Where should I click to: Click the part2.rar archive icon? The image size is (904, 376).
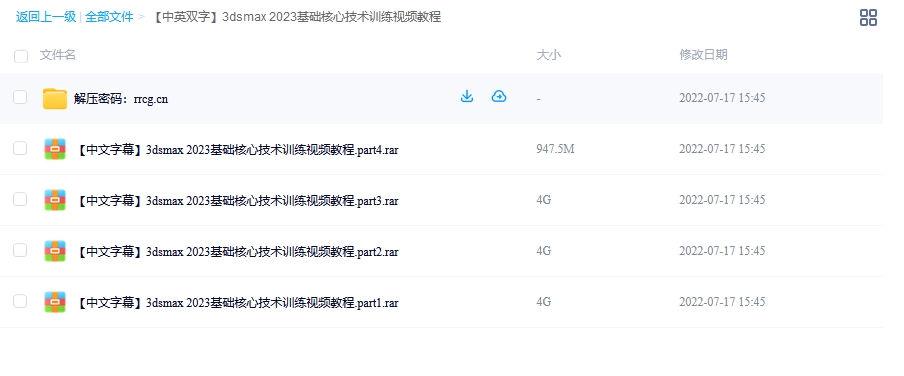point(55,251)
